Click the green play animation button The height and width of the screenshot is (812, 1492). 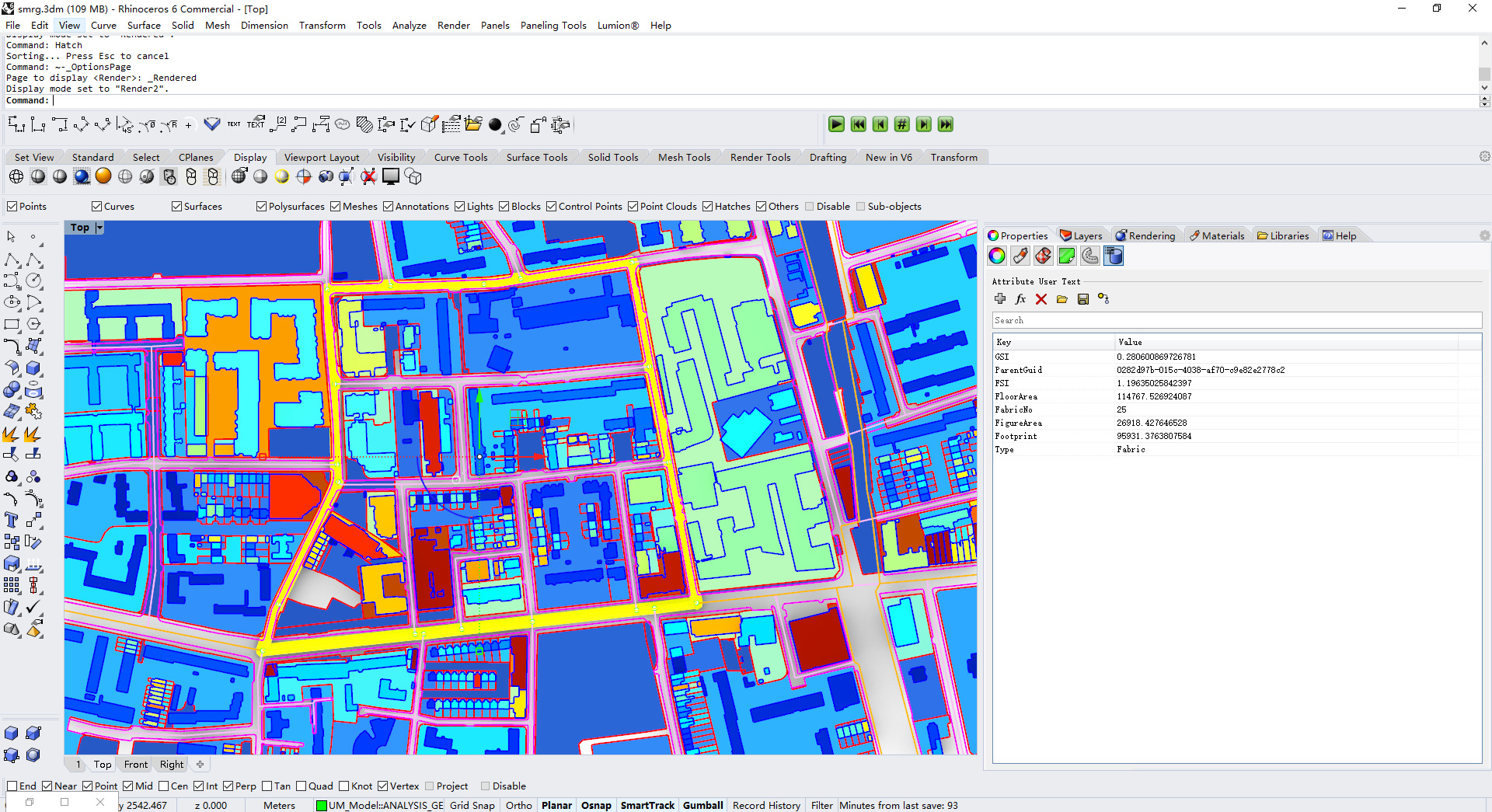click(836, 124)
